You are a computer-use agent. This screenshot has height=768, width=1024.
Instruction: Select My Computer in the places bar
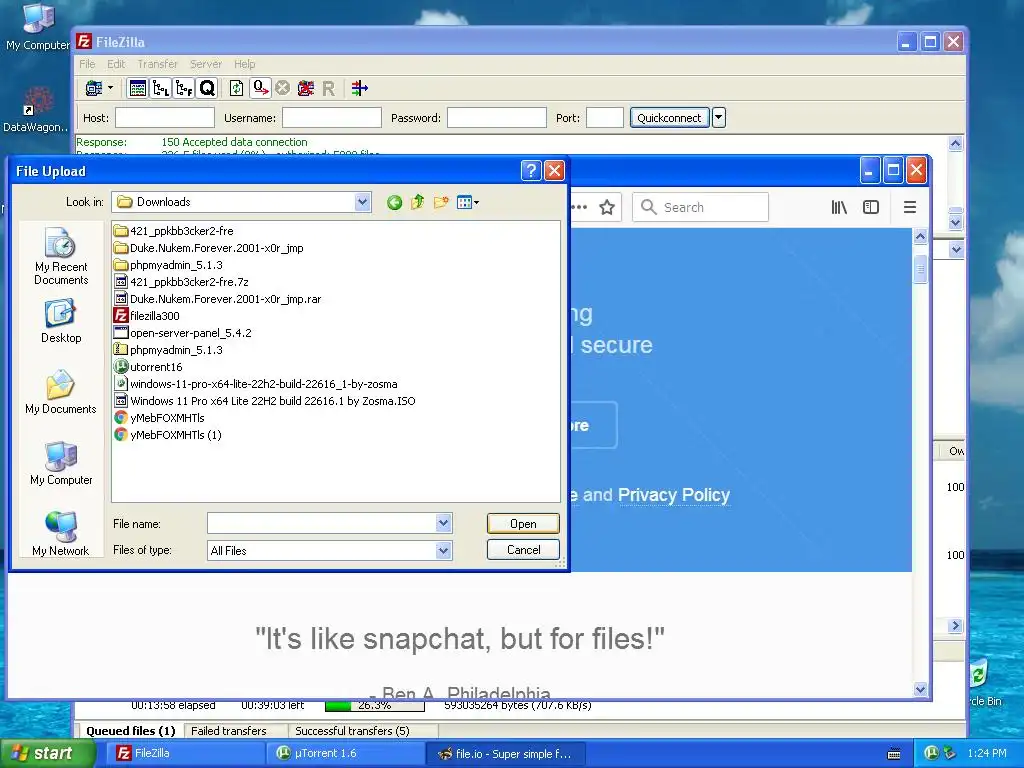click(61, 463)
